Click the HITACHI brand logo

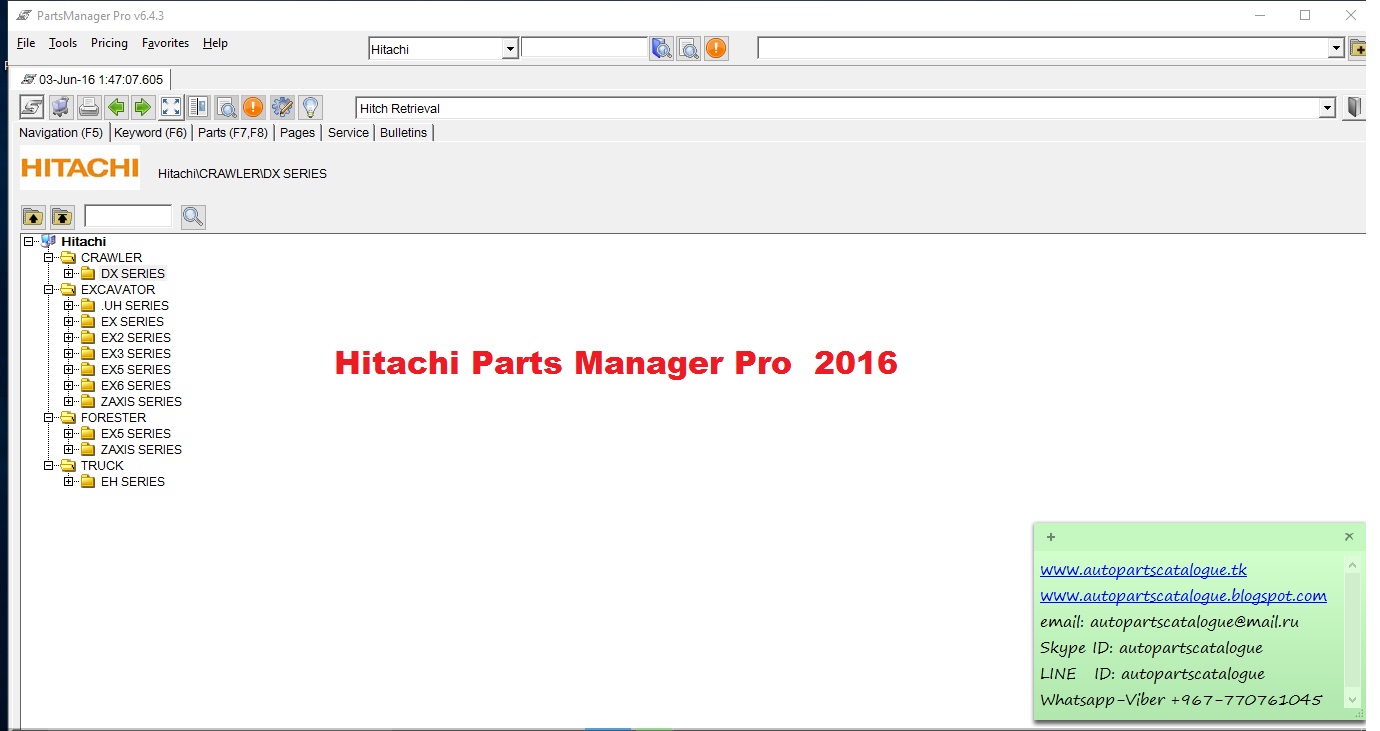tap(80, 168)
